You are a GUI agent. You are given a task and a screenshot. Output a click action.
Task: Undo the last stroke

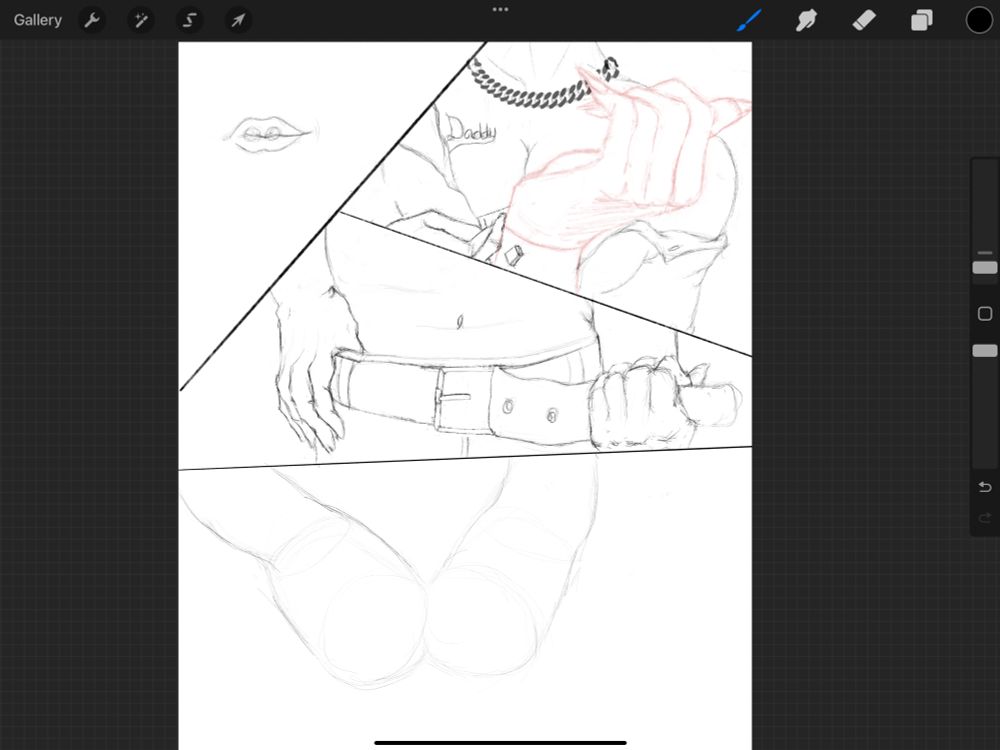[x=985, y=487]
